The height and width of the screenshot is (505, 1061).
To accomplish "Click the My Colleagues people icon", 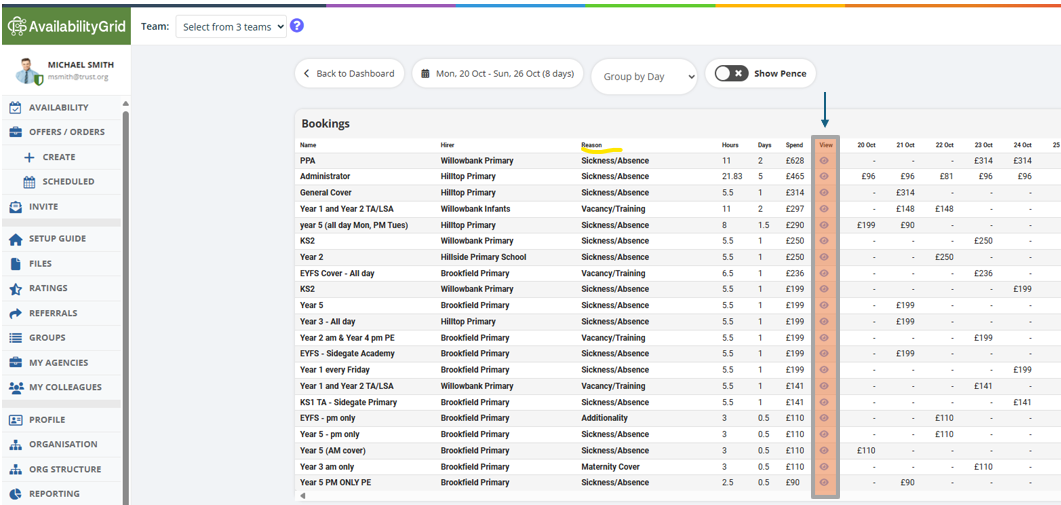I will click(x=16, y=387).
